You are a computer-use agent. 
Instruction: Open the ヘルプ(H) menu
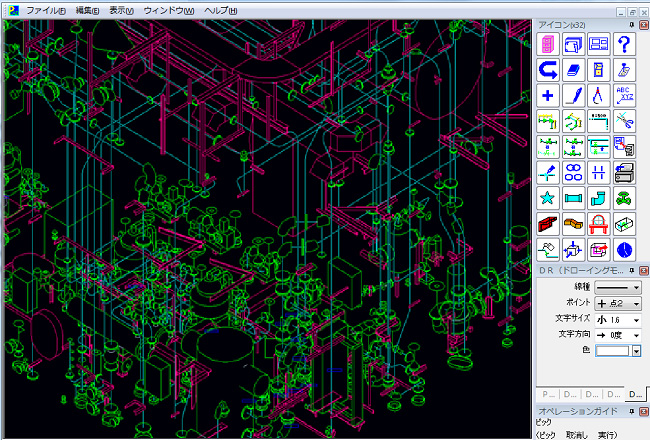[x=220, y=11]
